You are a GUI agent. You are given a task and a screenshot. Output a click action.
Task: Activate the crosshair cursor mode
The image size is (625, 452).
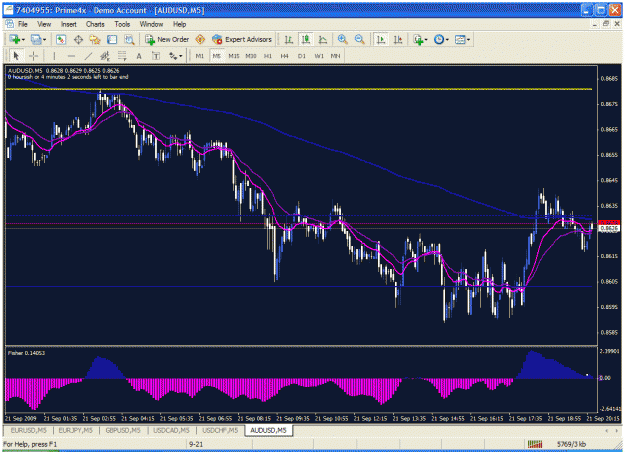33,56
